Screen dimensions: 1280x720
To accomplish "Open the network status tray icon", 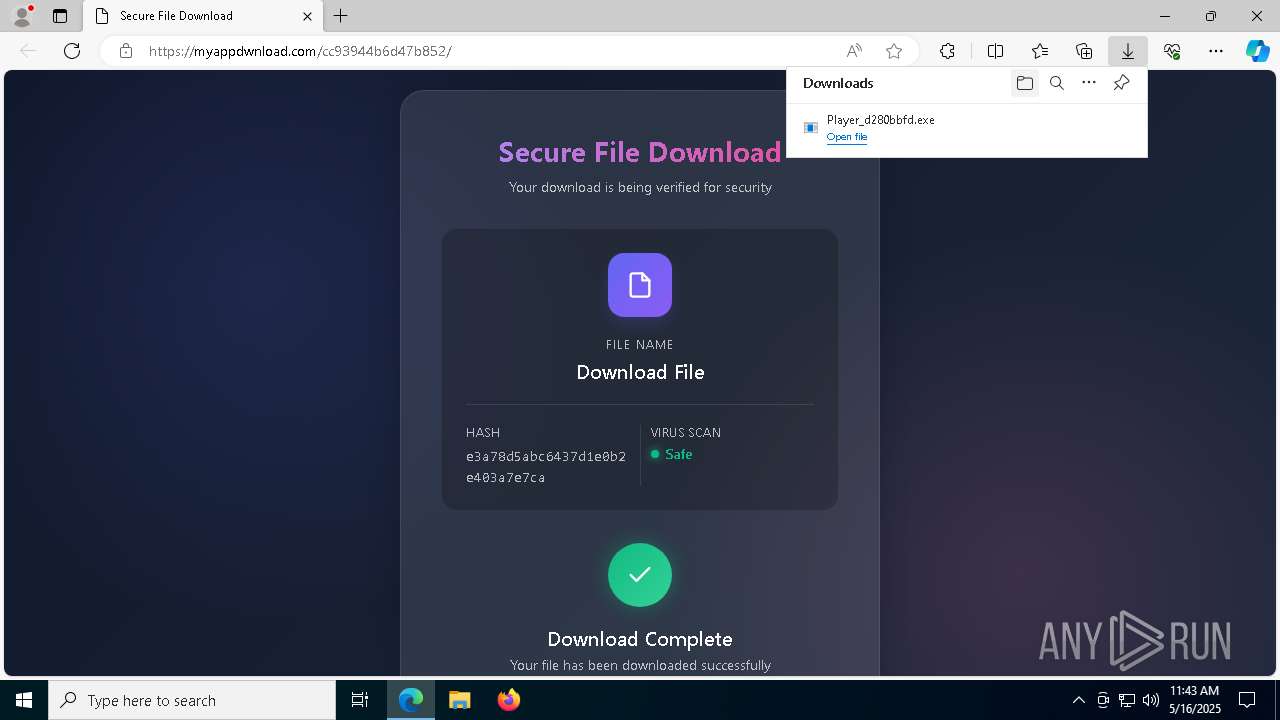I will pyautogui.click(x=1127, y=700).
